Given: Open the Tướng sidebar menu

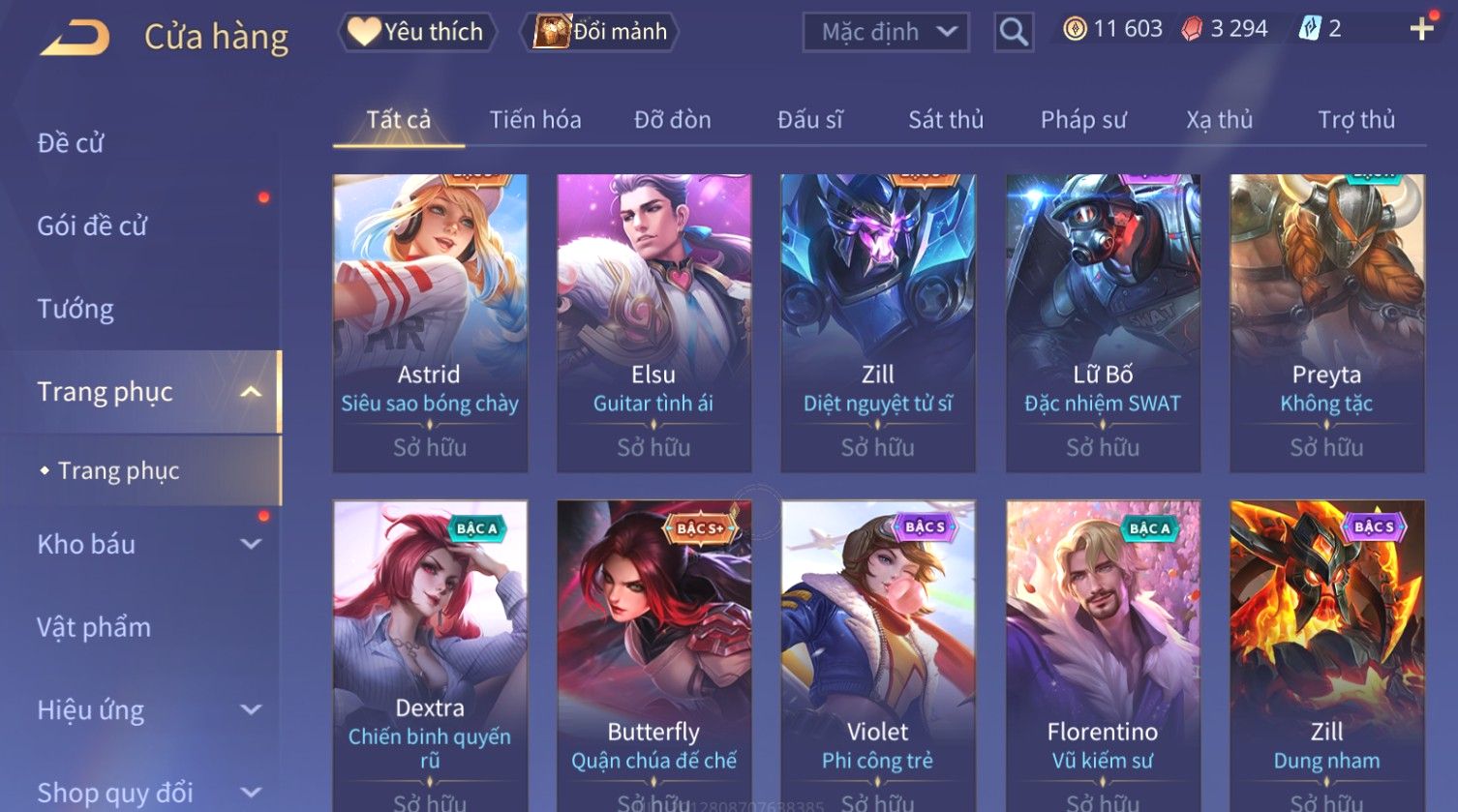Looking at the screenshot, I should [x=76, y=309].
